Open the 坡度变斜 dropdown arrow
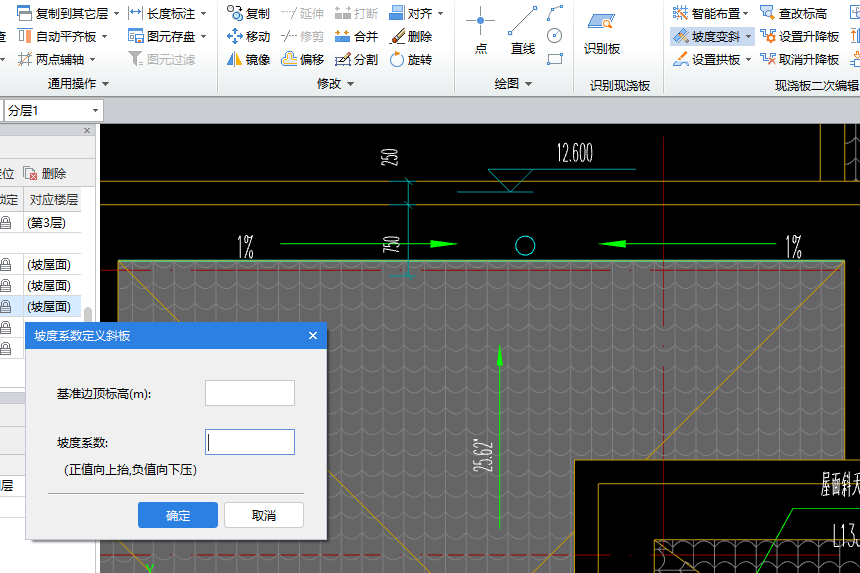The height and width of the screenshot is (573, 860). [748, 37]
